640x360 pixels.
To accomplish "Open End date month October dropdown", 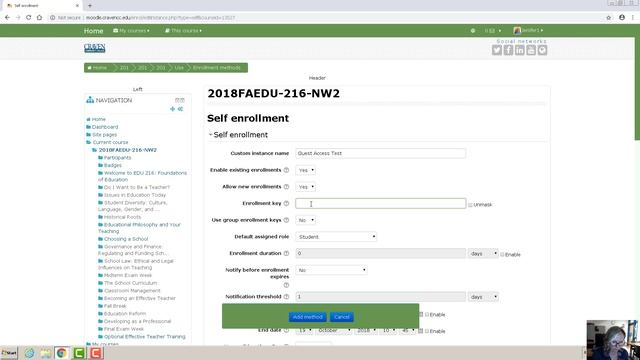I will click(x=334, y=330).
